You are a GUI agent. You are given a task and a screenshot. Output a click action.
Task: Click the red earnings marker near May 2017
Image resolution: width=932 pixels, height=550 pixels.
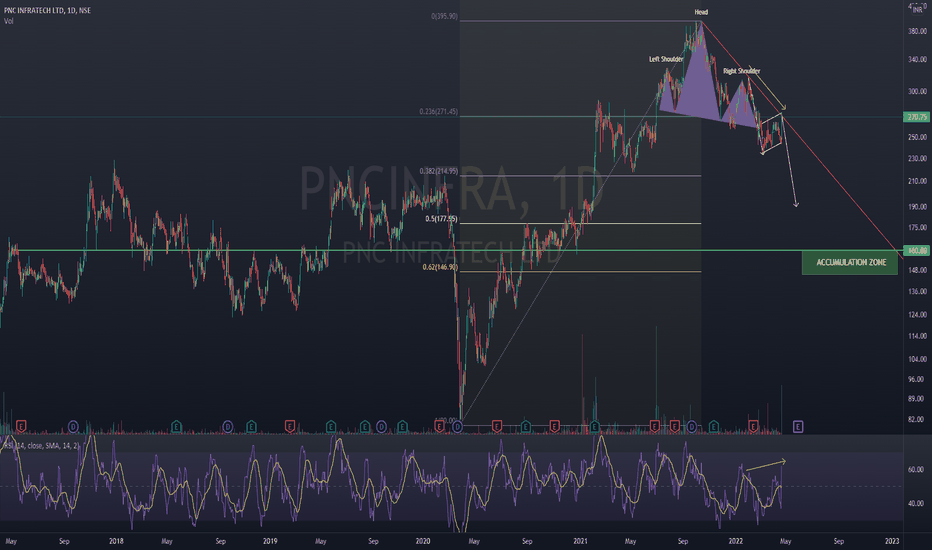point(21,426)
